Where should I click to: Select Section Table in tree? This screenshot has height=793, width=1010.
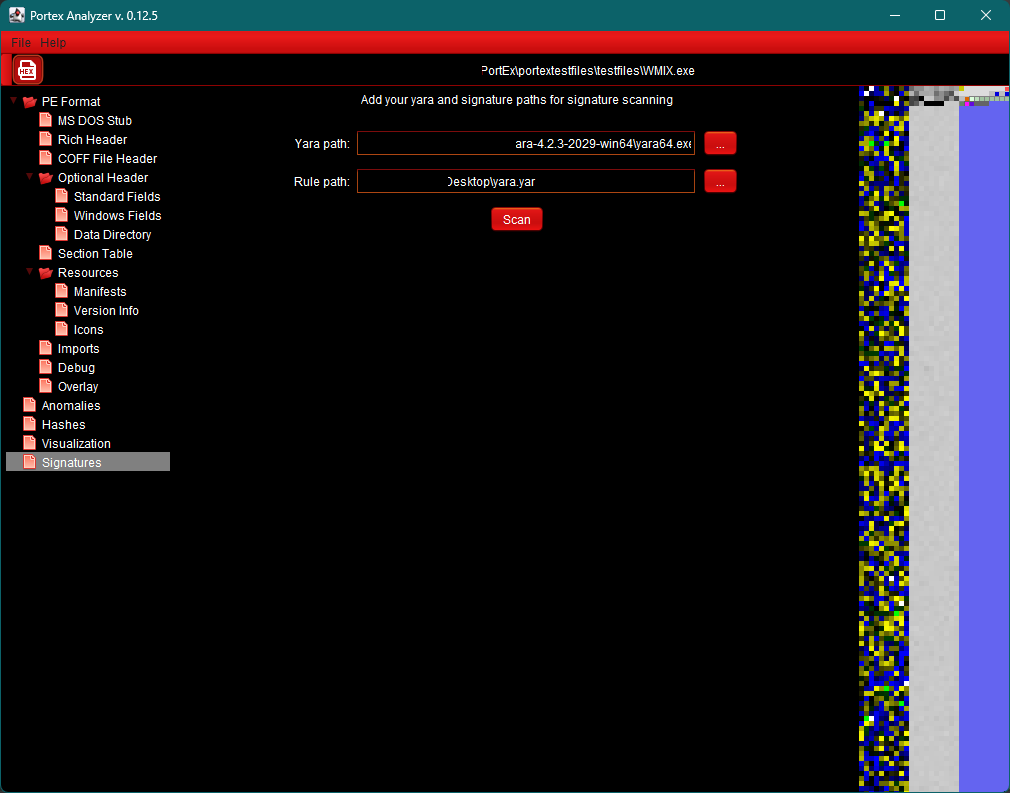[x=95, y=254]
